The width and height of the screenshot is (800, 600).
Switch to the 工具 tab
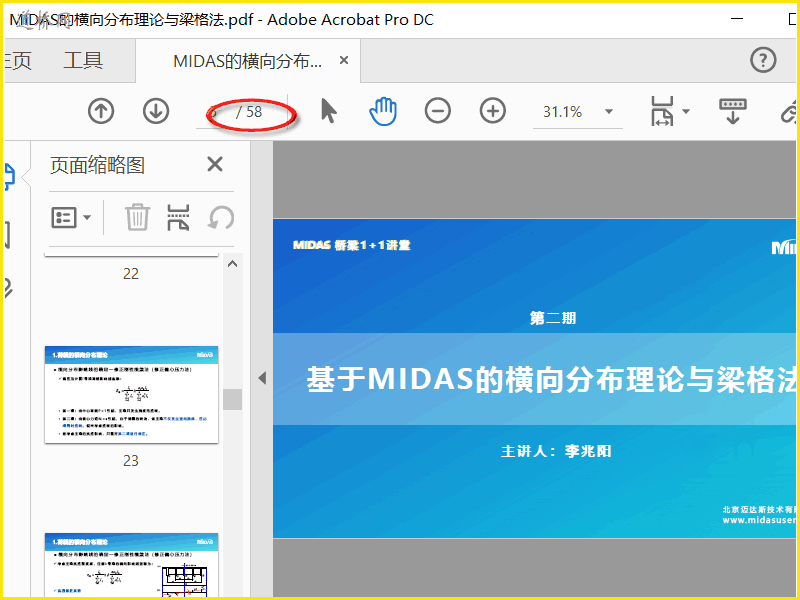tap(83, 60)
